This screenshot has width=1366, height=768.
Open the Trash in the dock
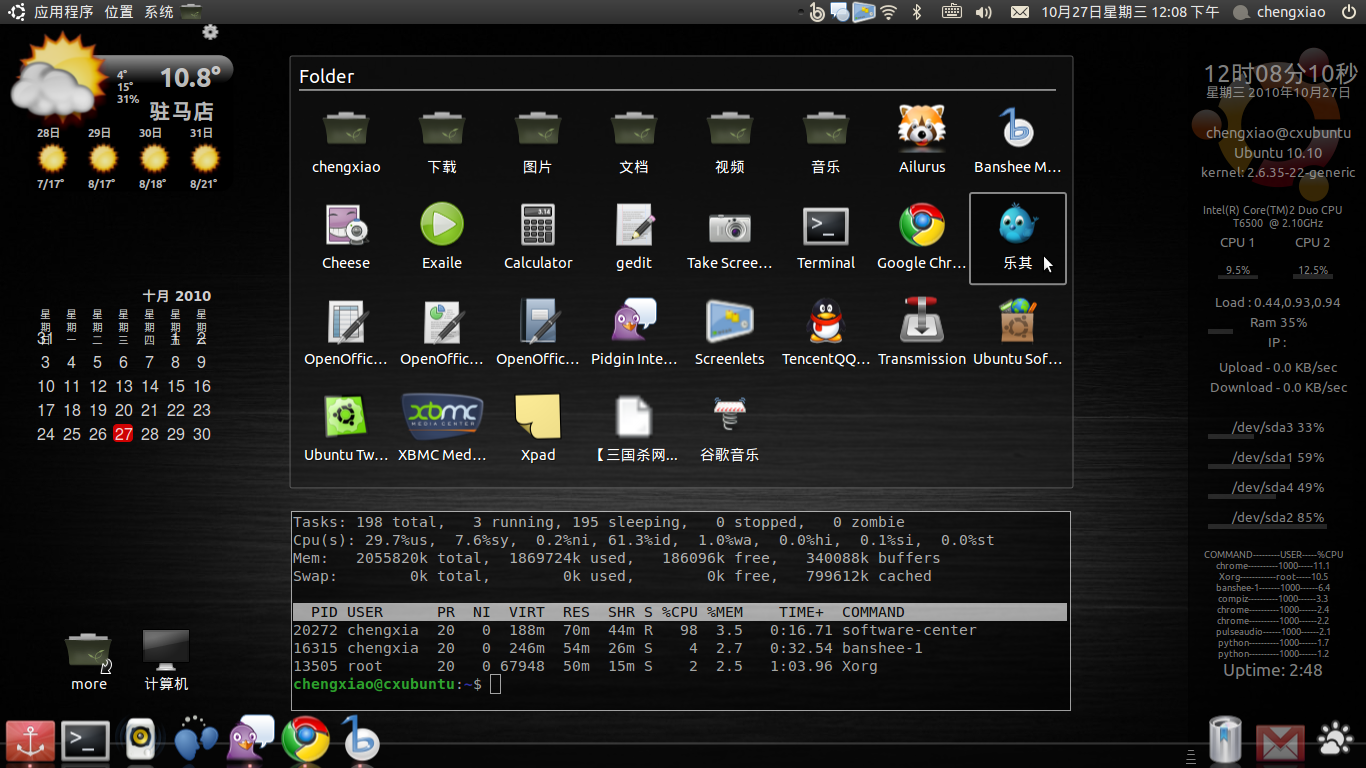click(1226, 740)
